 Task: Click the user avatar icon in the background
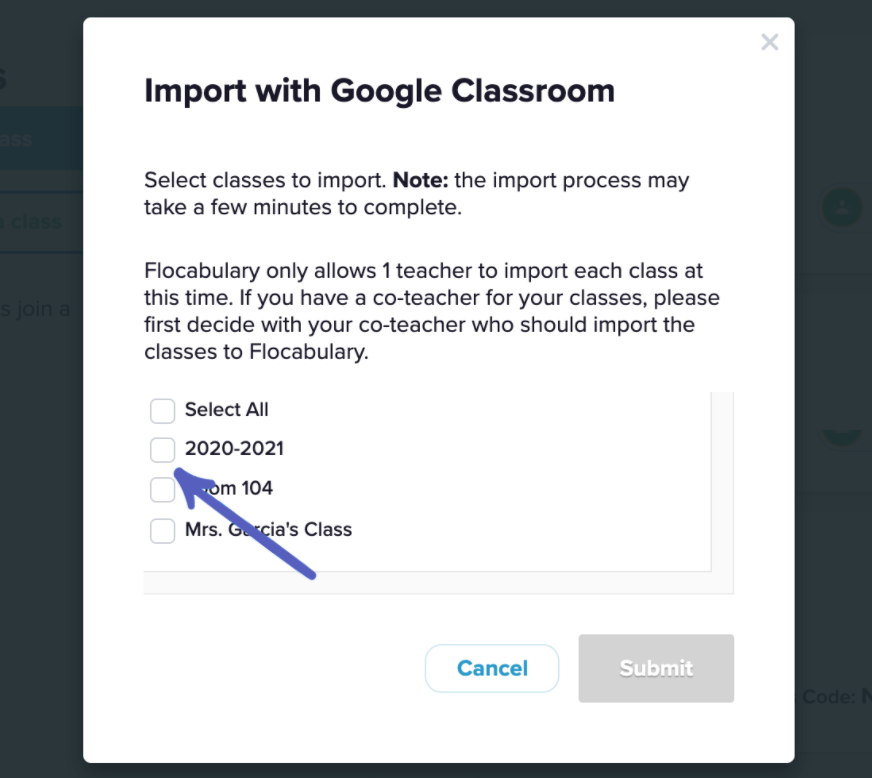click(x=840, y=207)
